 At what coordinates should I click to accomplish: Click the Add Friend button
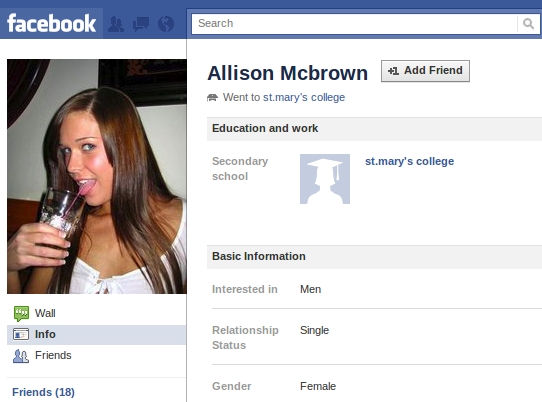click(x=425, y=71)
